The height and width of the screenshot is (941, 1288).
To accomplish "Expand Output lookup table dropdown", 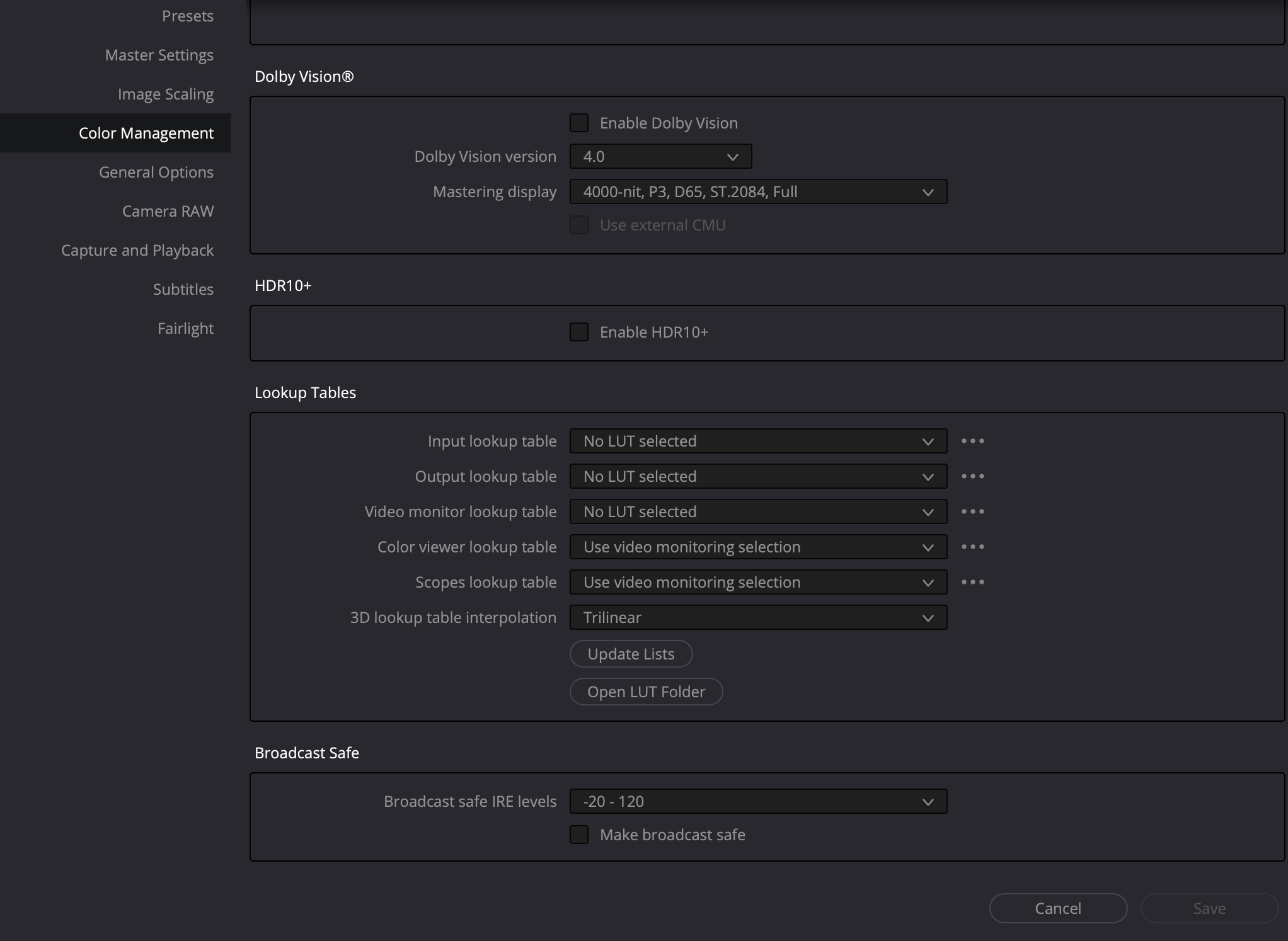I will coord(758,476).
